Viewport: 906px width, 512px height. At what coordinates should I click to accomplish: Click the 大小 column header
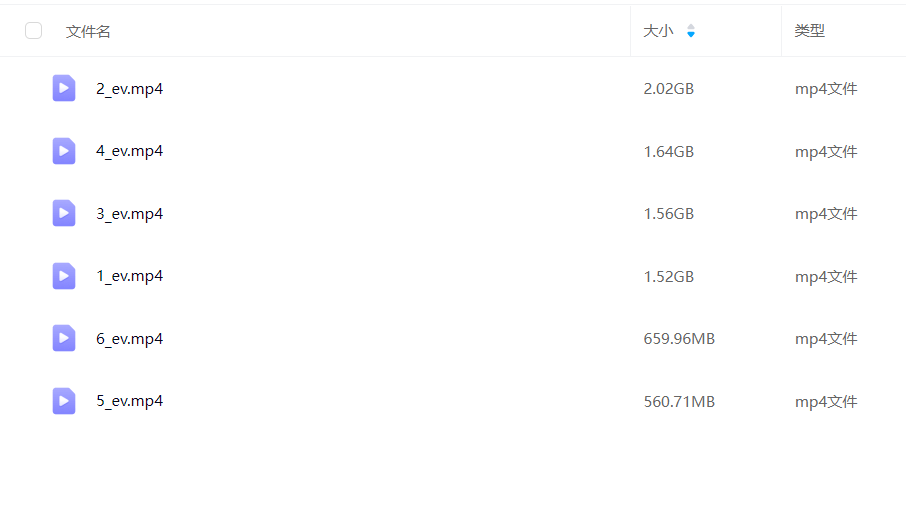tap(658, 31)
